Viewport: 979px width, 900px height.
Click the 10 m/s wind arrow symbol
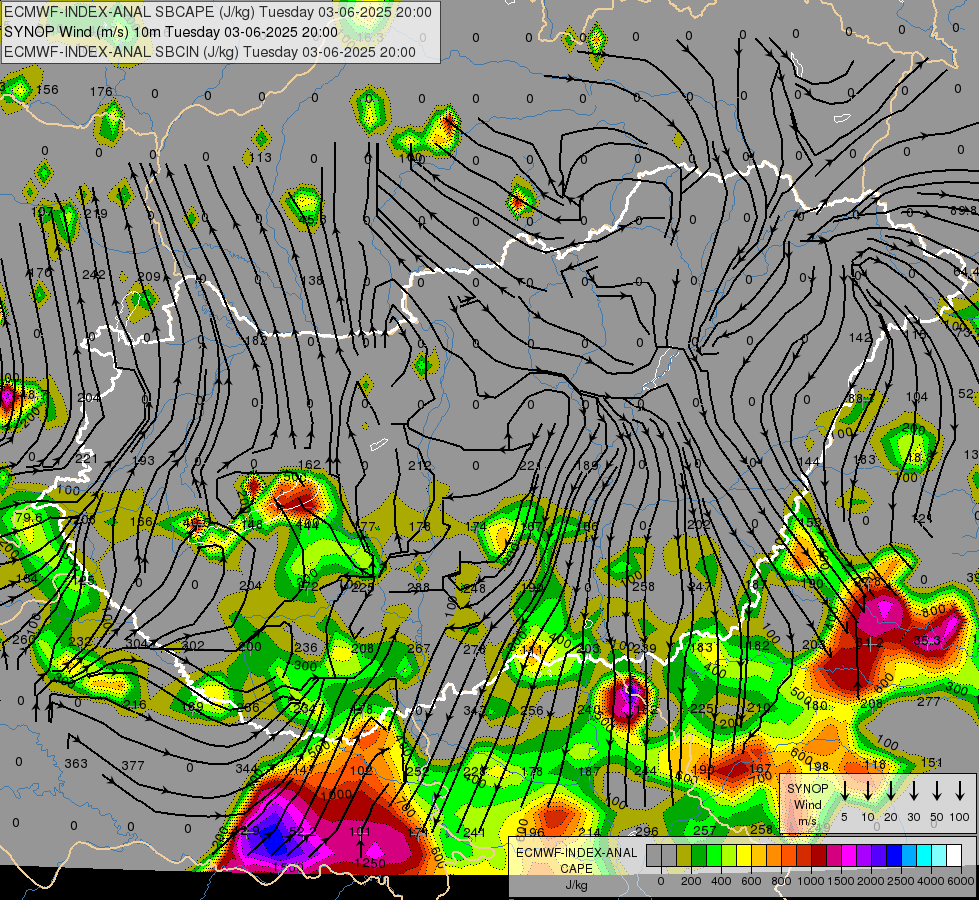click(x=867, y=791)
